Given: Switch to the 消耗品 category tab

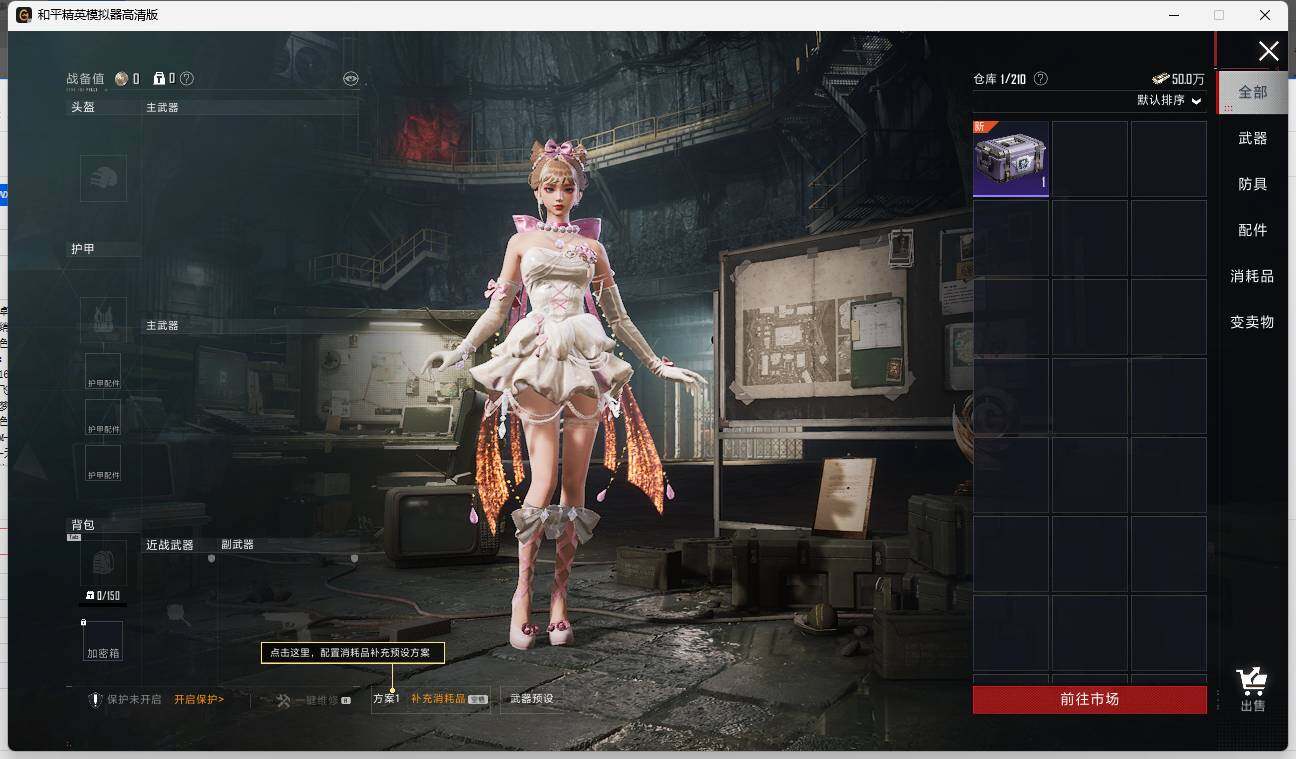Looking at the screenshot, I should (x=1252, y=276).
